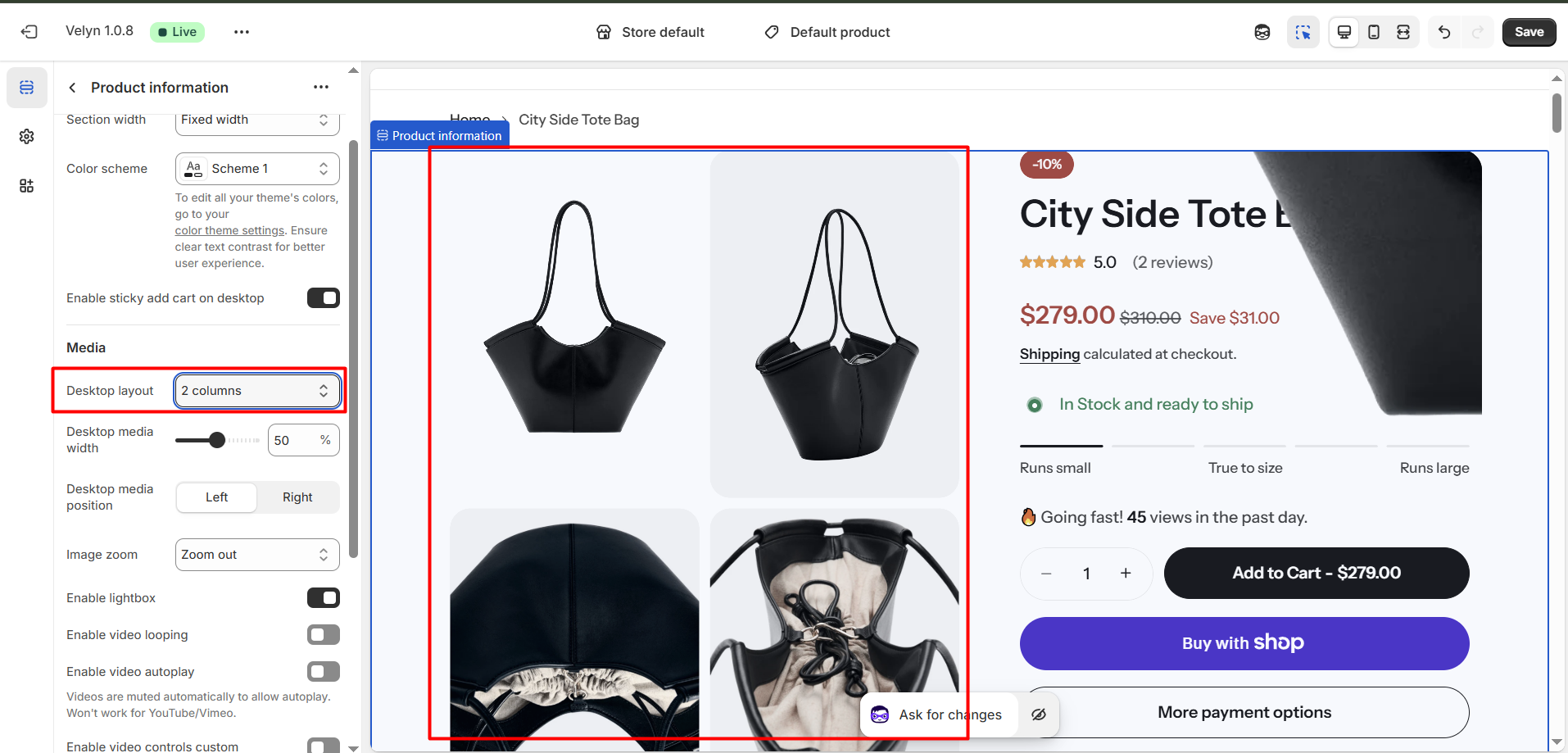1568x753 pixels.
Task: Open the app embeds icon
Action: pyautogui.click(x=27, y=186)
